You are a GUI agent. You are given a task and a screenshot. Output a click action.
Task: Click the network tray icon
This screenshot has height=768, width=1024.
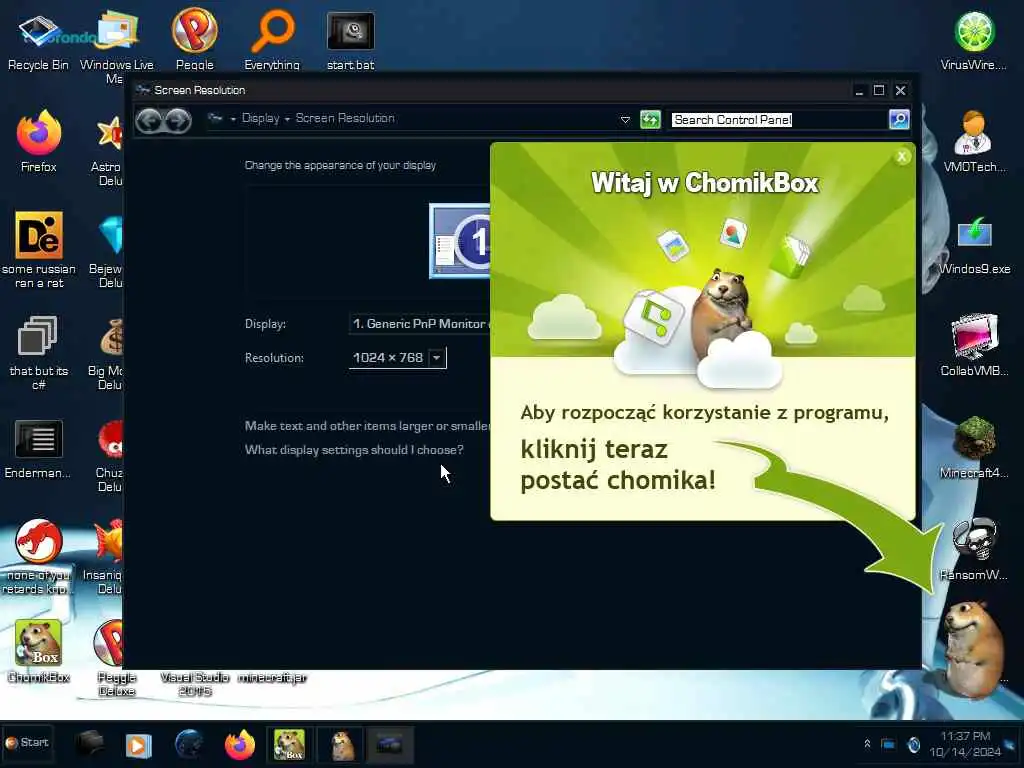(x=888, y=744)
